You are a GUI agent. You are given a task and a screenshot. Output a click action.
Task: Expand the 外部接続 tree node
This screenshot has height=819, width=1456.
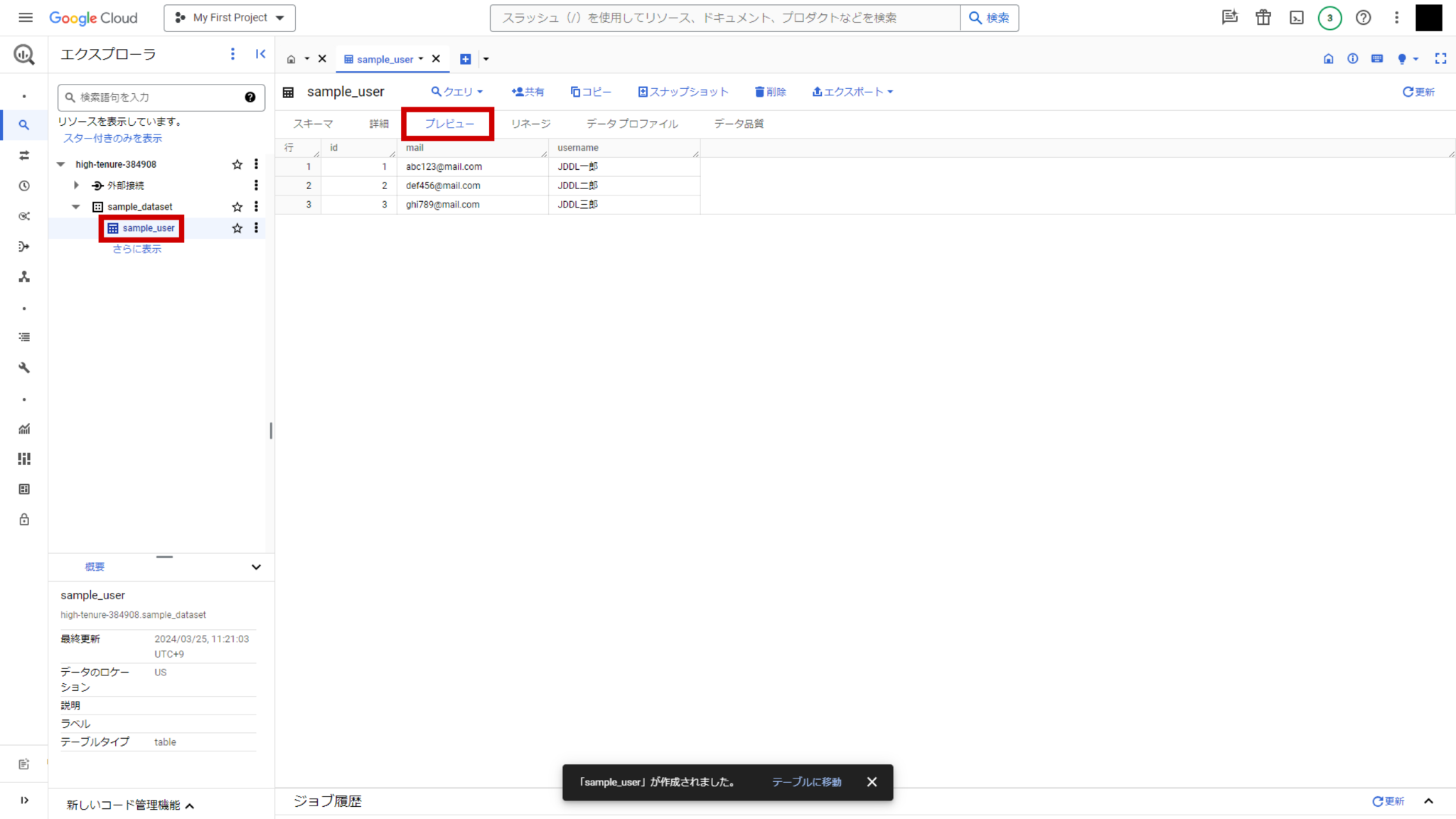(76, 186)
